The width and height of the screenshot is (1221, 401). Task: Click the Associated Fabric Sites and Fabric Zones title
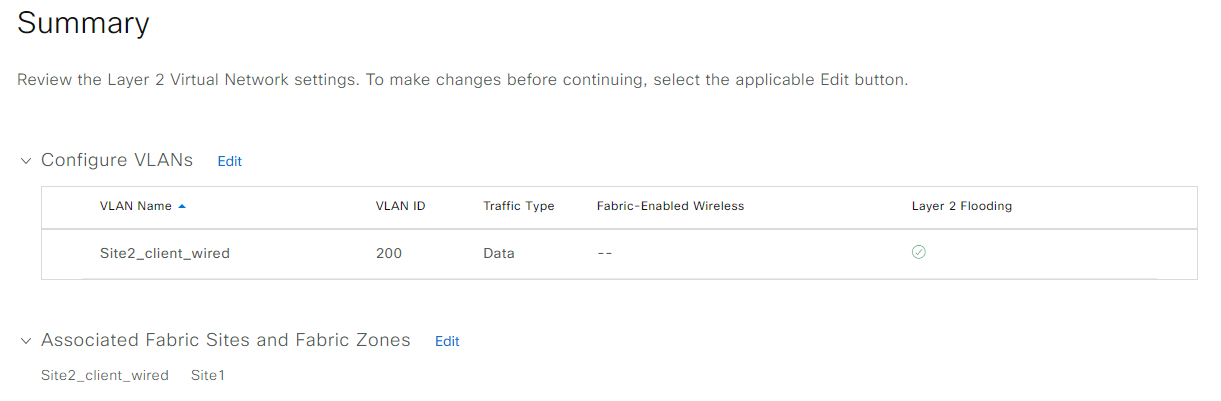(x=226, y=340)
